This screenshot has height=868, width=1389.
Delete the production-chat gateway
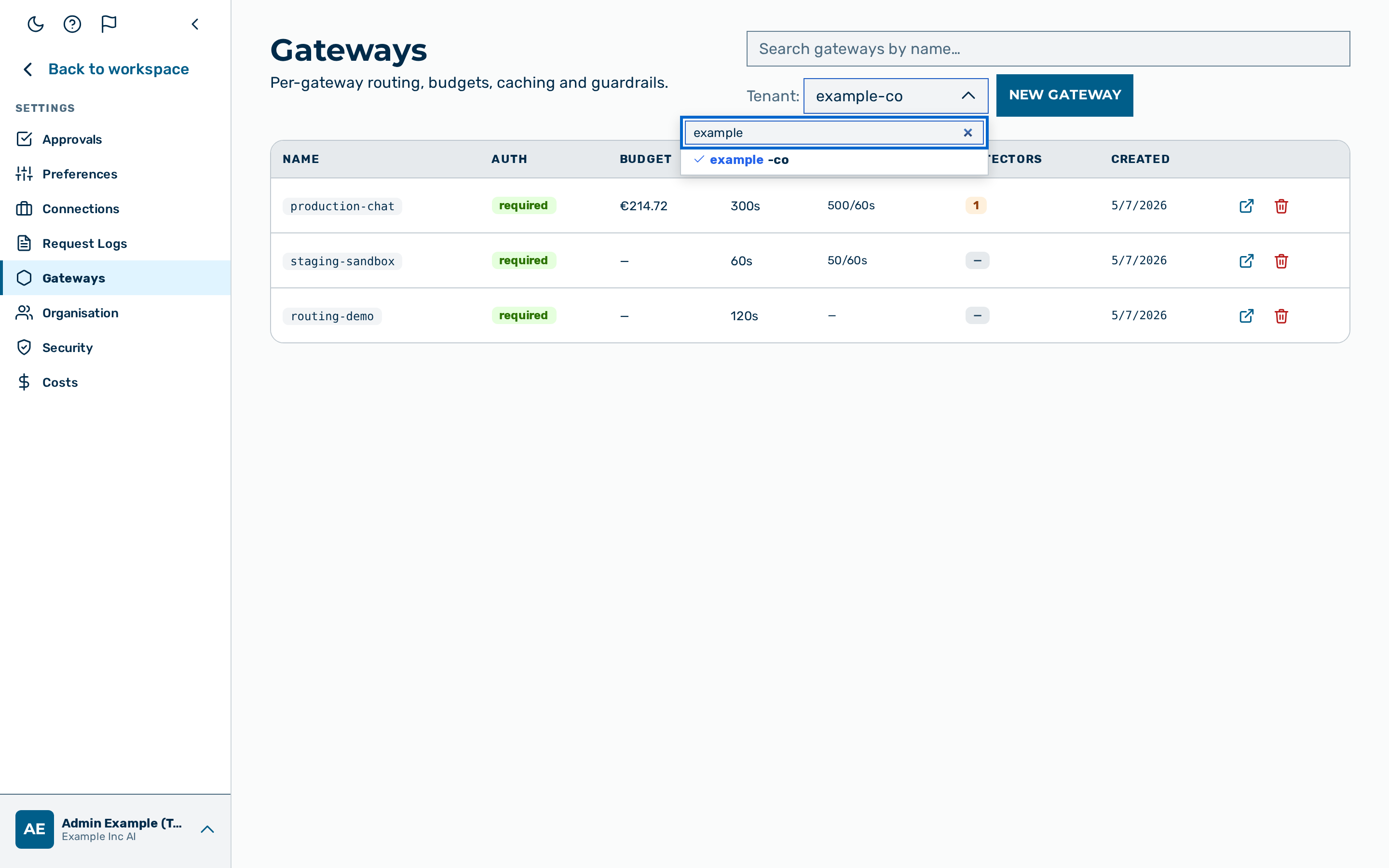[x=1281, y=205]
